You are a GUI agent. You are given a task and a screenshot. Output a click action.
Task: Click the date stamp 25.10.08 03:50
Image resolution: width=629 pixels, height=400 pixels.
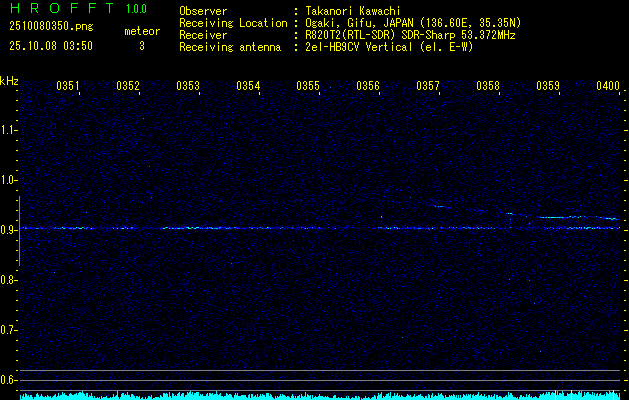pyautogui.click(x=51, y=46)
